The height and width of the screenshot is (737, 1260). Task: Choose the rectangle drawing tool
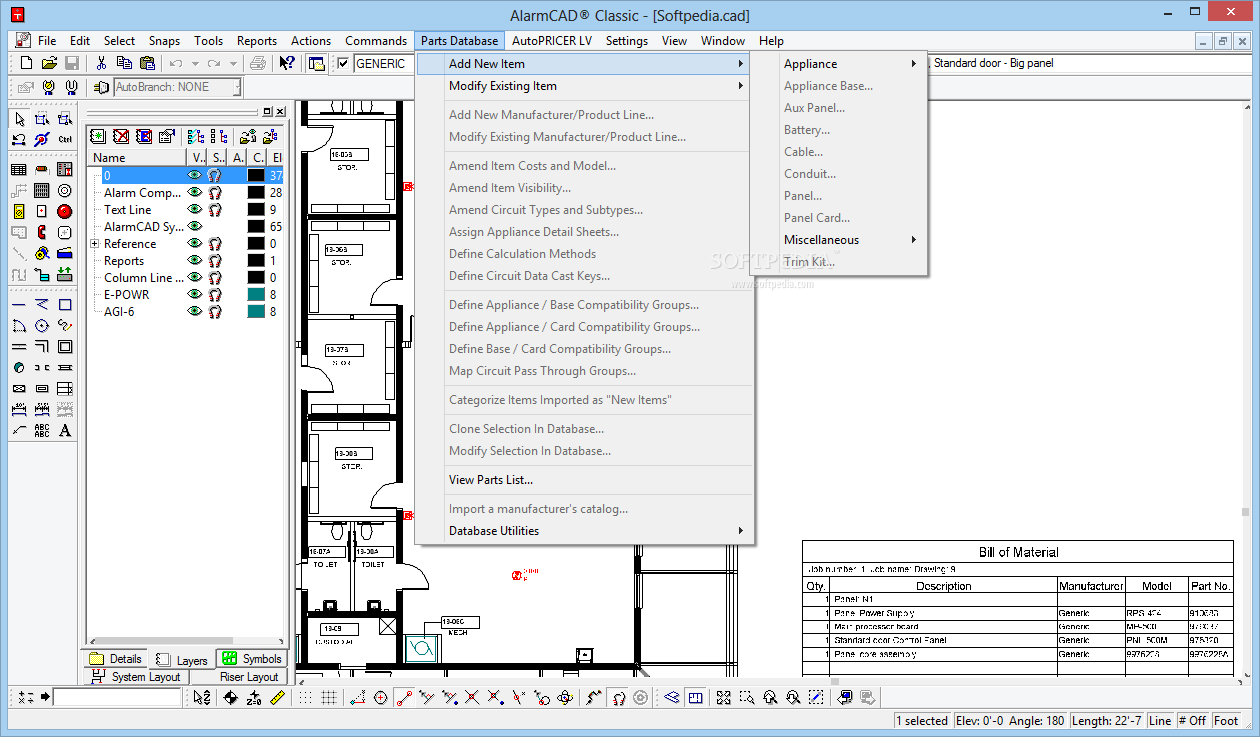(65, 304)
